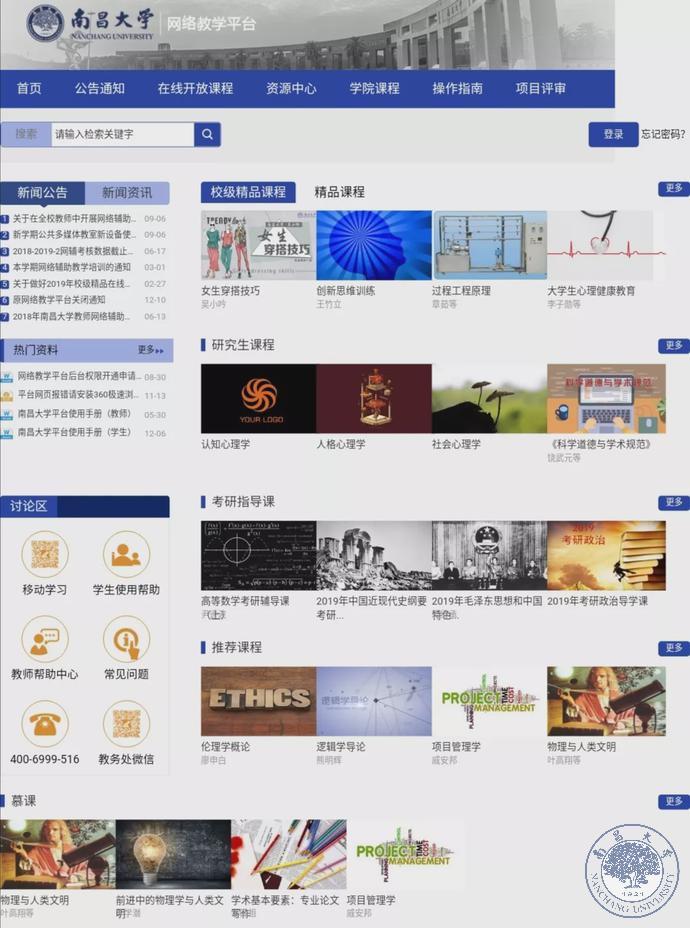The image size is (690, 928).
Task: Click the telephone icon for 400-6999-516
Action: (45, 724)
